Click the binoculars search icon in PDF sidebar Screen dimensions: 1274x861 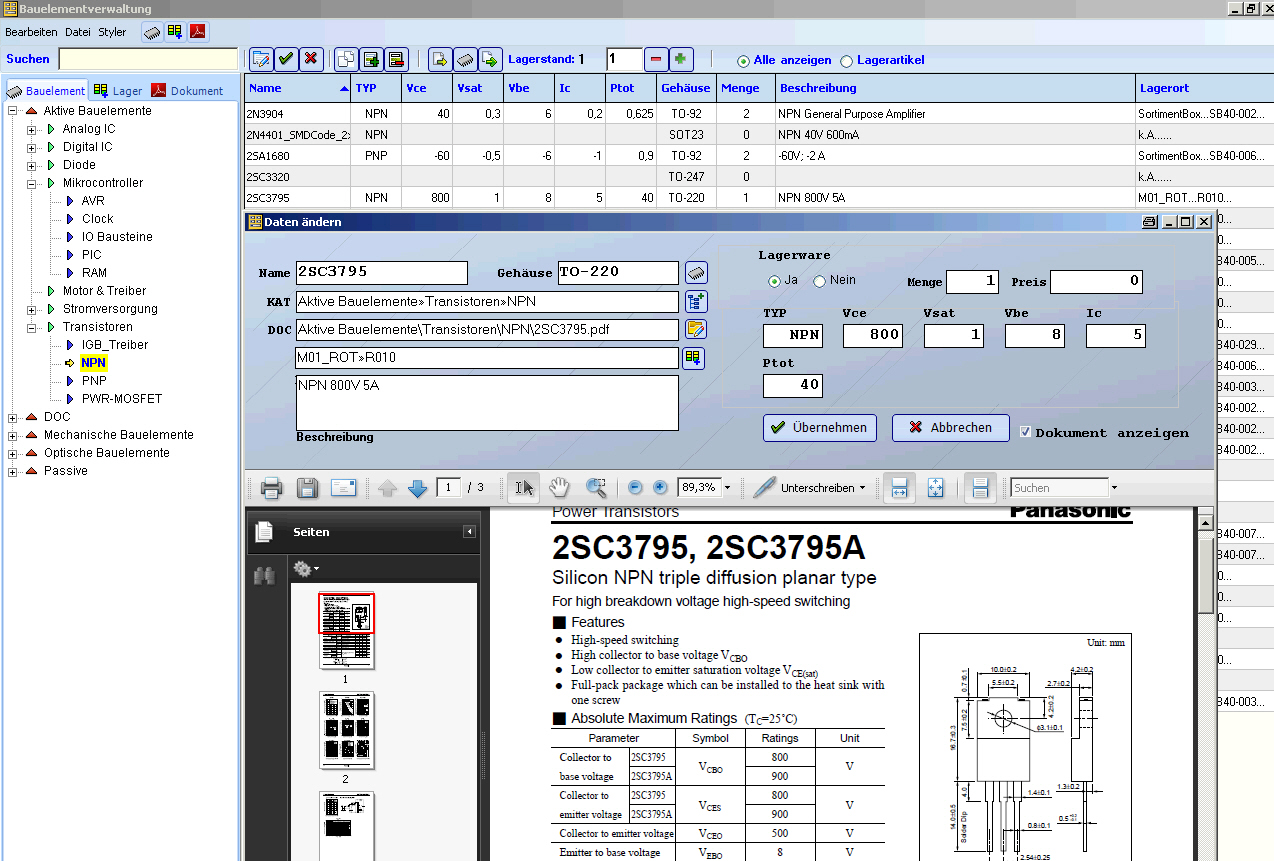[x=264, y=576]
